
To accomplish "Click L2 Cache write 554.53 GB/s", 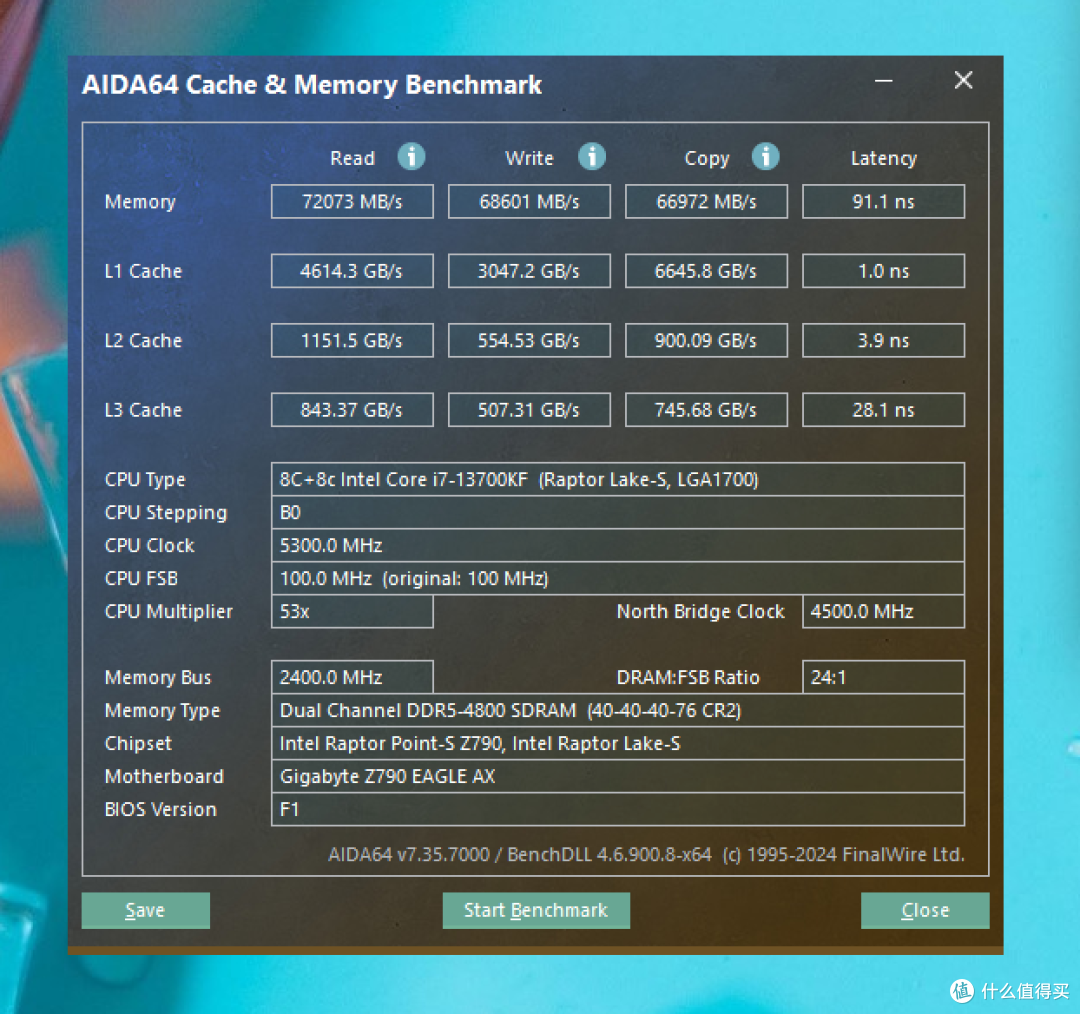I will point(529,341).
